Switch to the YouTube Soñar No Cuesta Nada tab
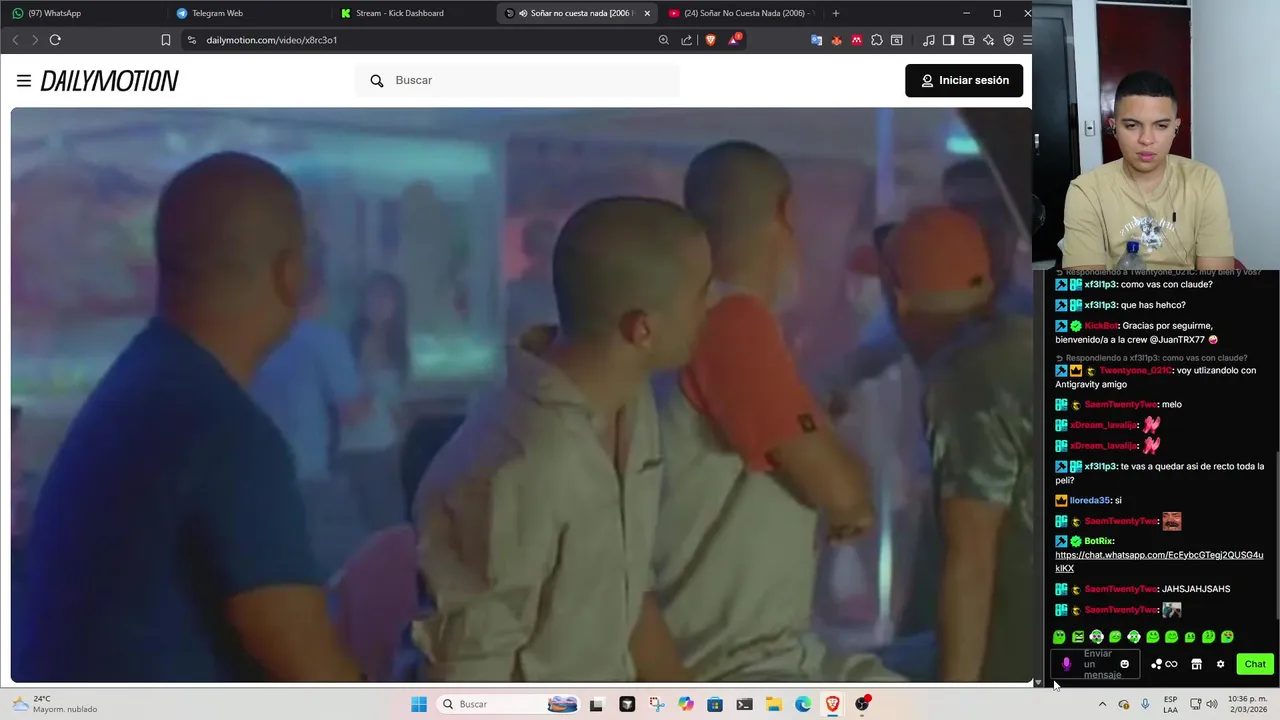 click(x=740, y=13)
